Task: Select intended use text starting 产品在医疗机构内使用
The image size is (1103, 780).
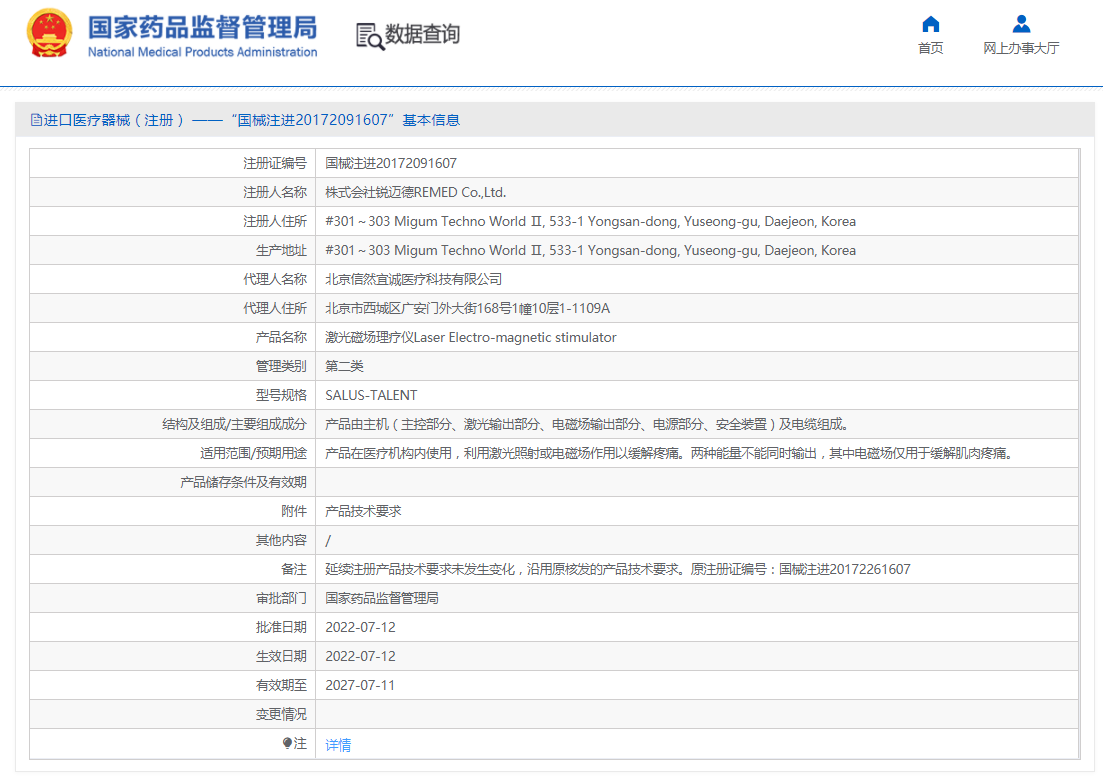Action: pyautogui.click(x=672, y=454)
